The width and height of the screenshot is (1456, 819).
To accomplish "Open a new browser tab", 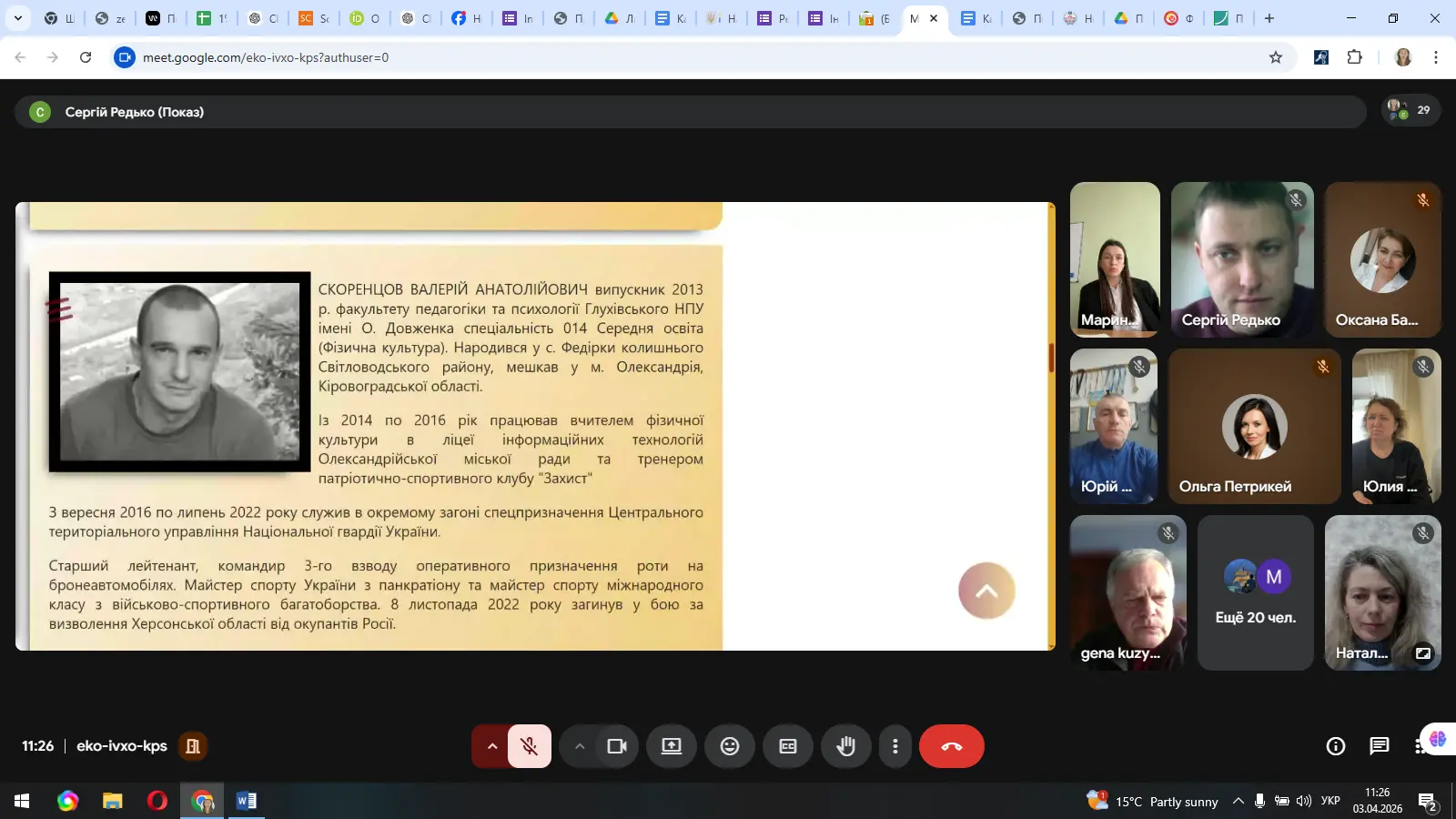I will pyautogui.click(x=1269, y=18).
